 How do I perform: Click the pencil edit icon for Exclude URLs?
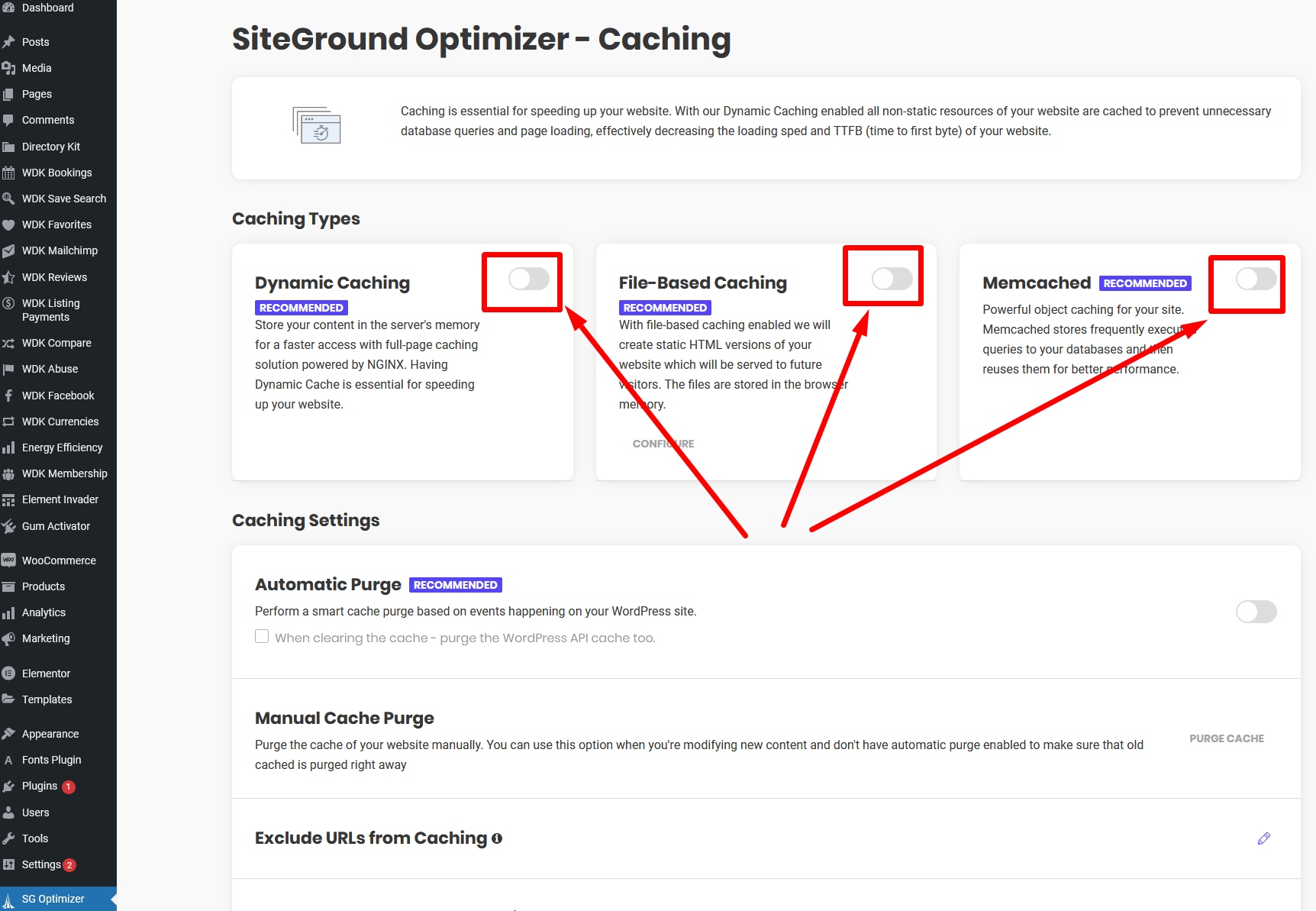pyautogui.click(x=1263, y=838)
